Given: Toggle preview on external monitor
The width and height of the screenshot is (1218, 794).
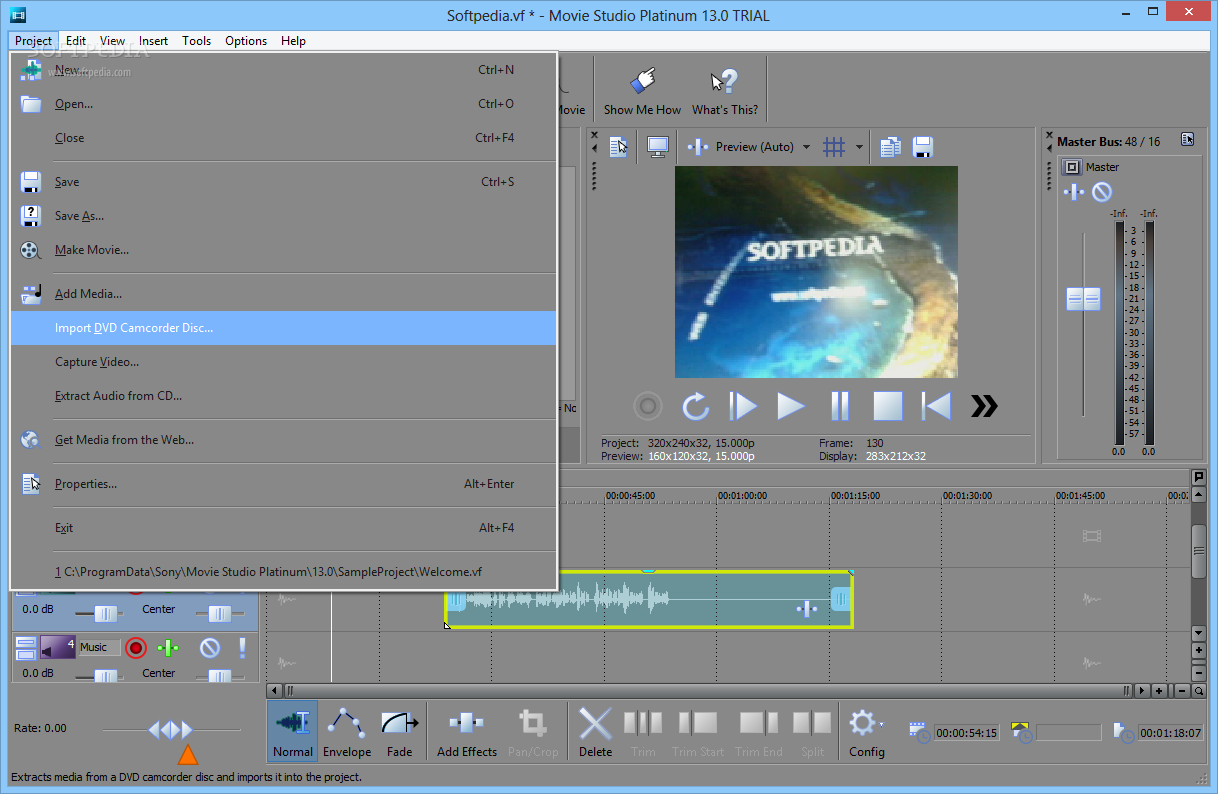Looking at the screenshot, I should coord(658,147).
